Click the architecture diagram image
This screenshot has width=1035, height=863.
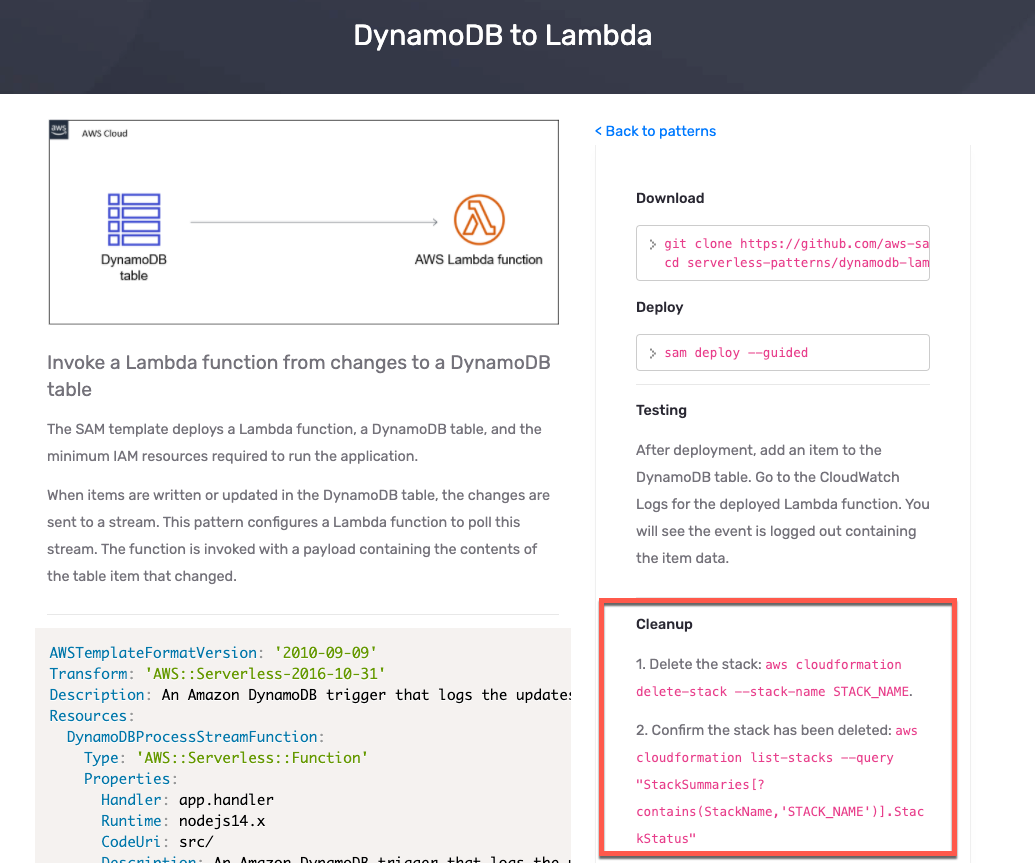tap(304, 222)
